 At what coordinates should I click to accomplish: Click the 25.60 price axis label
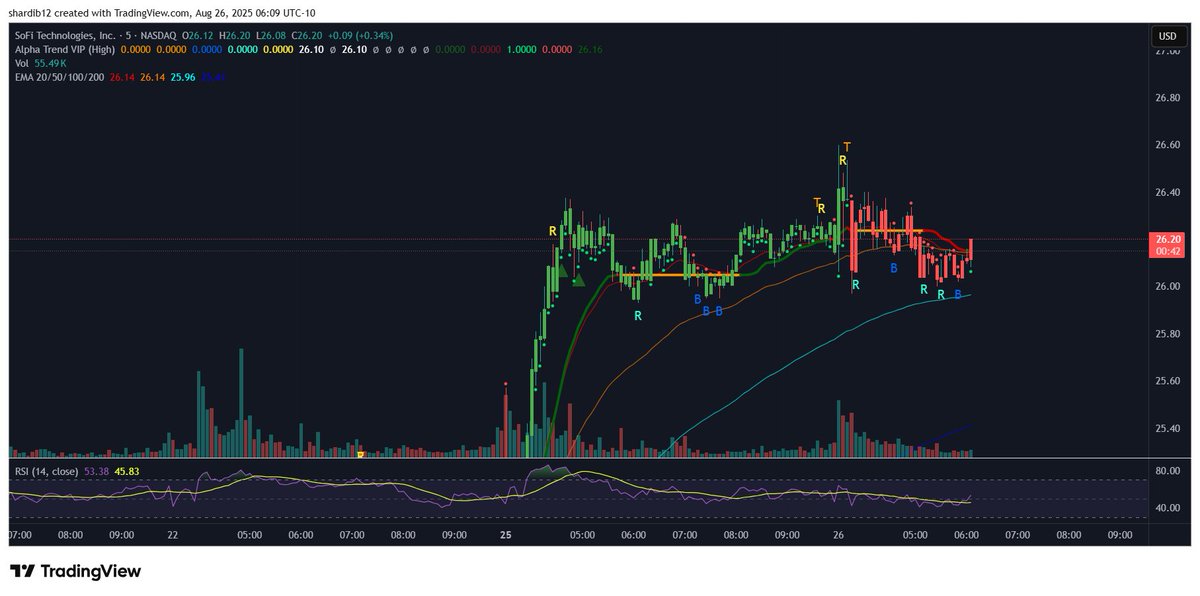1167,381
